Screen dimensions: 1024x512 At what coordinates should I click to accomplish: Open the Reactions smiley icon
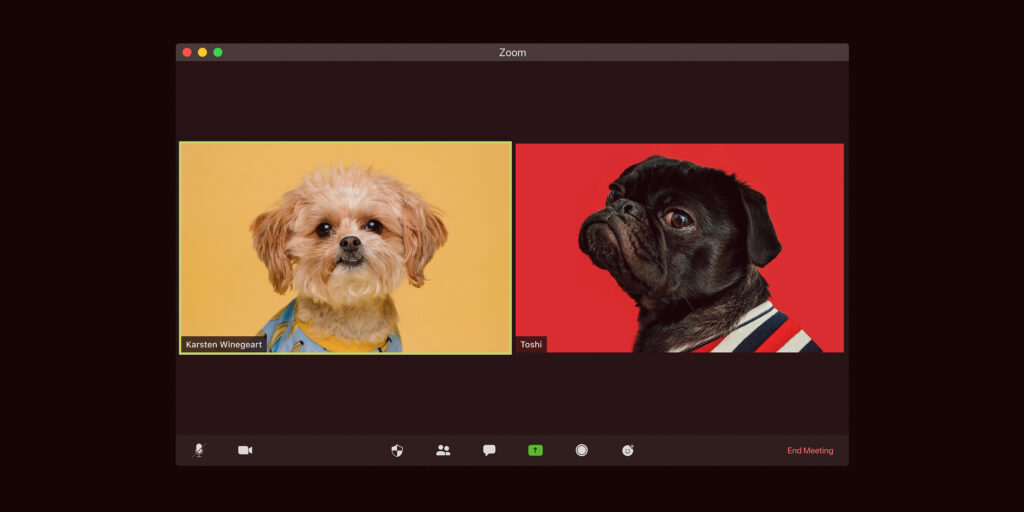628,450
